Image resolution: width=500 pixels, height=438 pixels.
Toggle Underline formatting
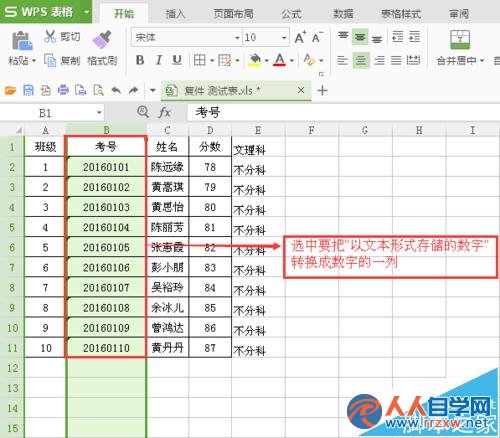coord(177,60)
